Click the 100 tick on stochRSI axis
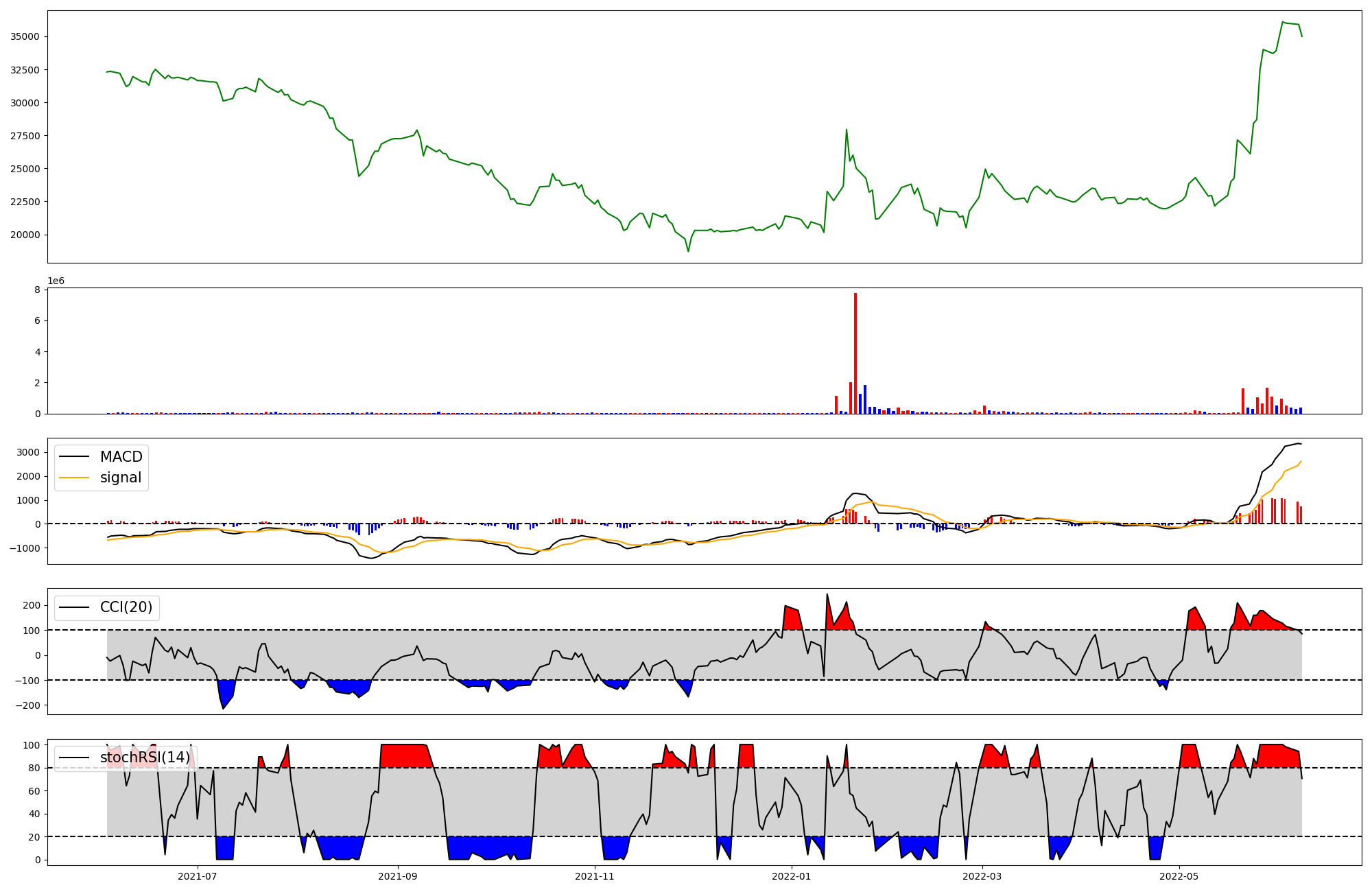This screenshot has width=1372, height=892. pyautogui.click(x=32, y=745)
